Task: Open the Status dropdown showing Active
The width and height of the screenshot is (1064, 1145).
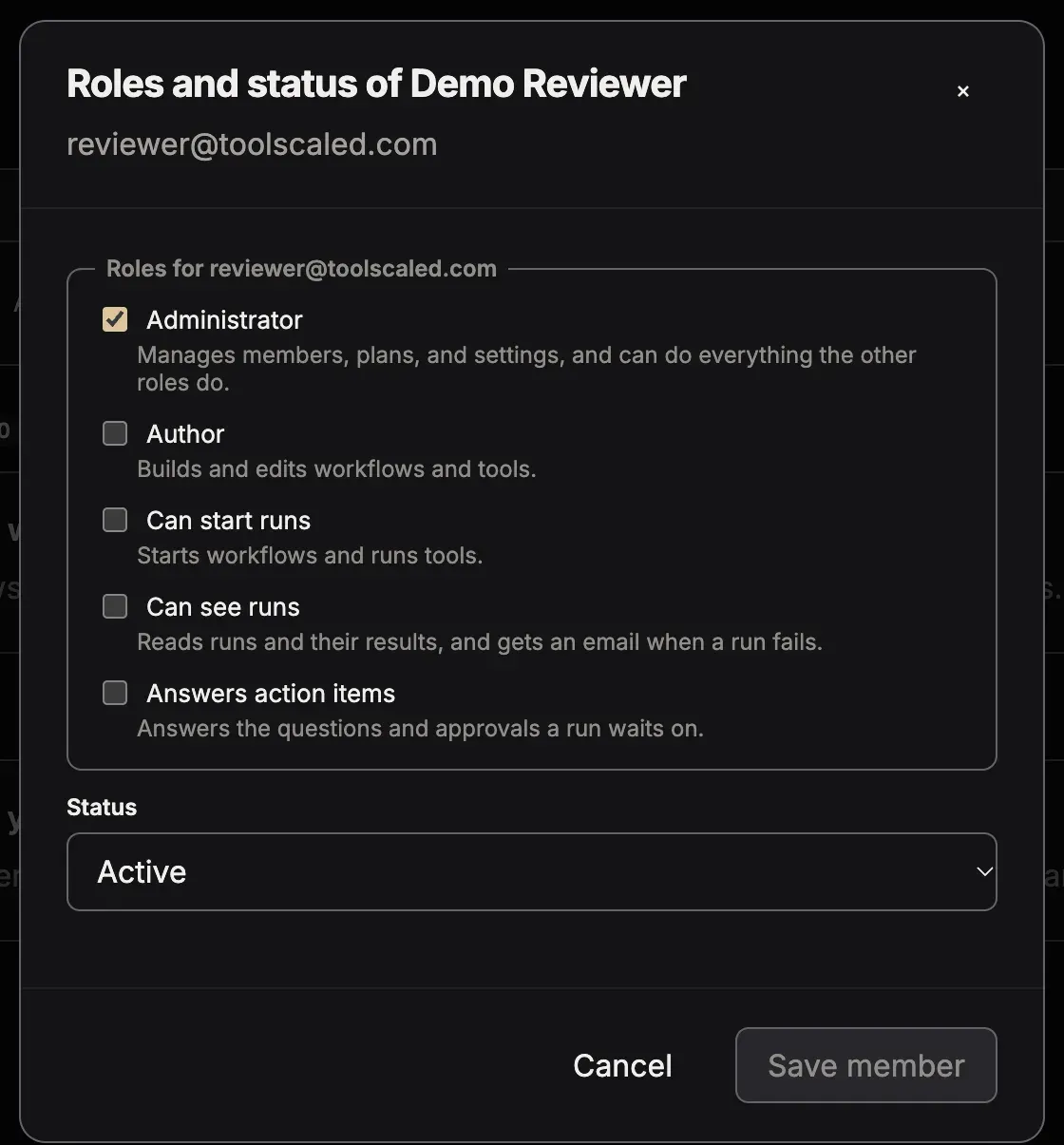Action: click(532, 871)
